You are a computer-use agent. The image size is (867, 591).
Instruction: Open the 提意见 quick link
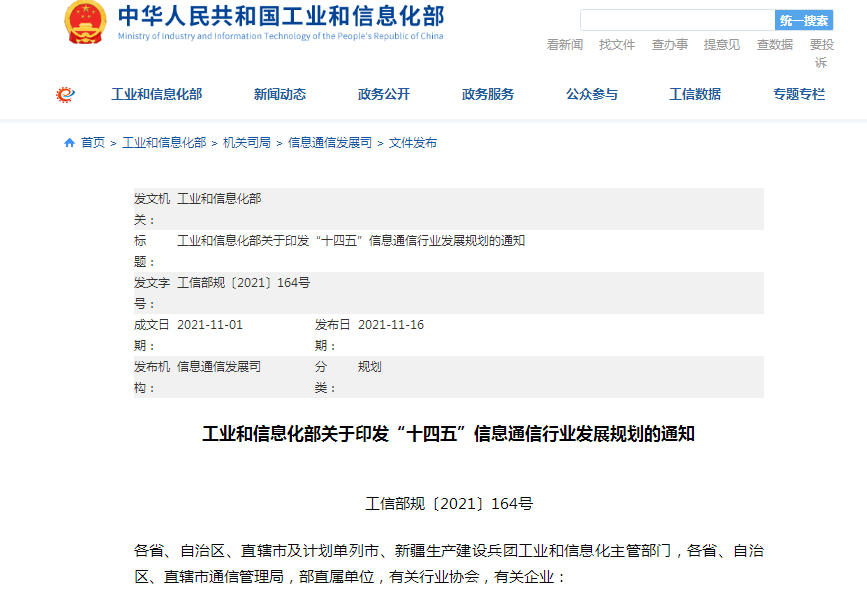pyautogui.click(x=722, y=45)
